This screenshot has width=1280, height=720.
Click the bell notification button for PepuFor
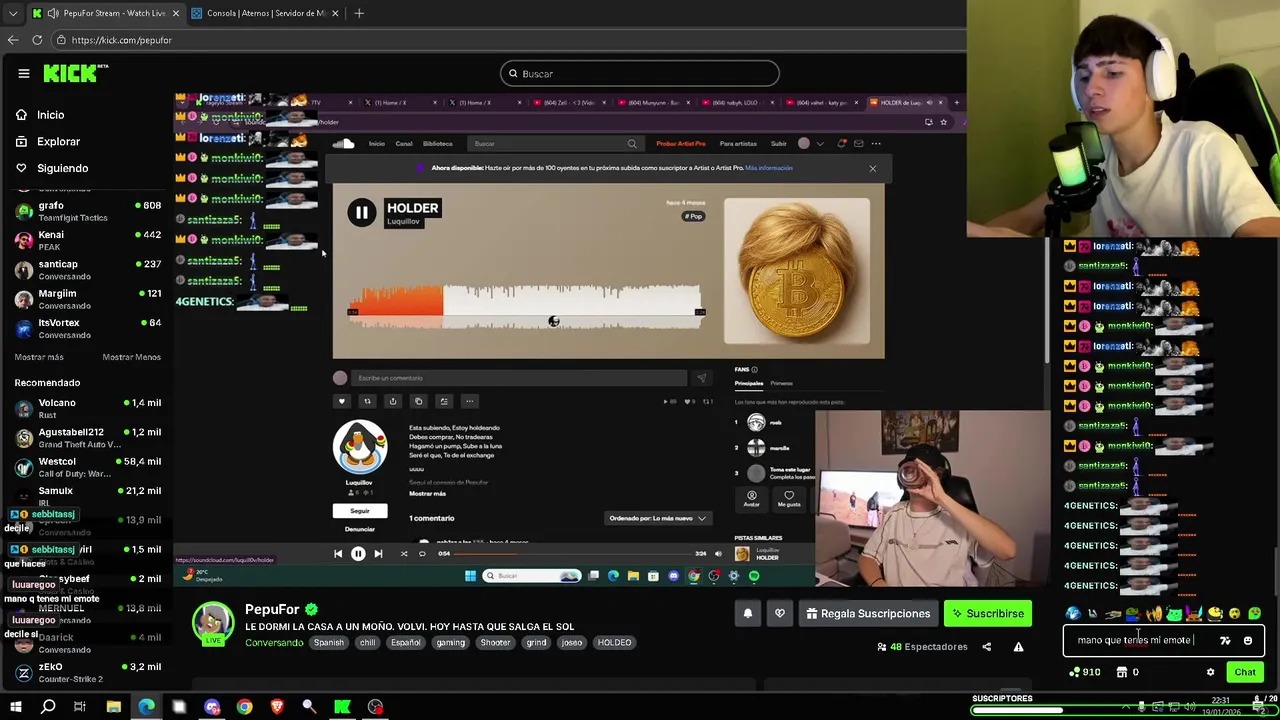747,614
